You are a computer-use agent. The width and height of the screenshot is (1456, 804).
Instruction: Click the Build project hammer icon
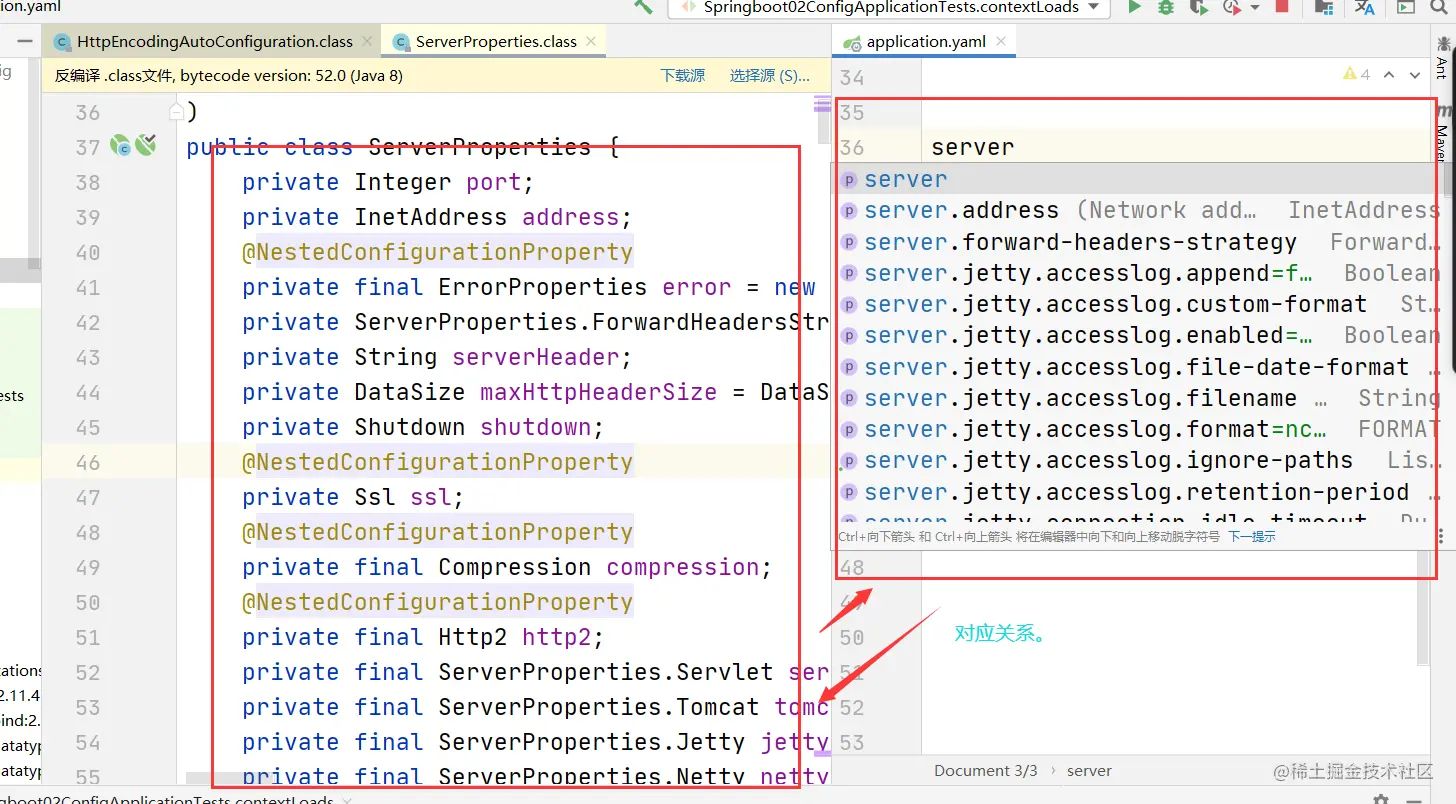643,7
